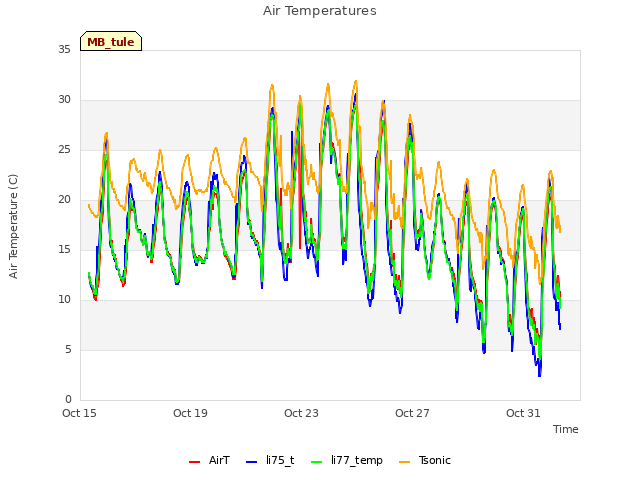
Task: Click the 15 y-axis tick label
Action: tap(64, 250)
